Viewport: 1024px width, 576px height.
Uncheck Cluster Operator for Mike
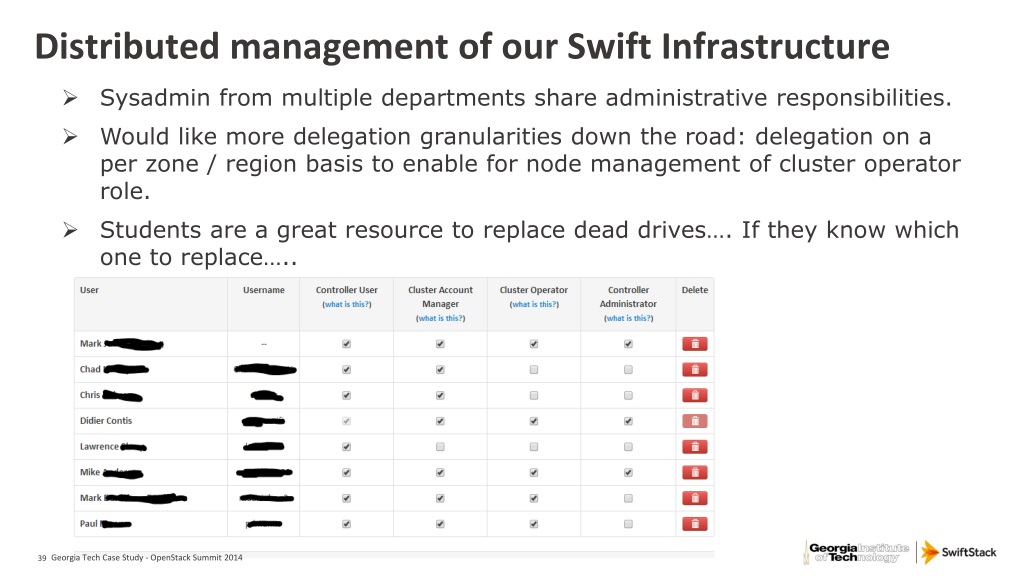pos(534,472)
